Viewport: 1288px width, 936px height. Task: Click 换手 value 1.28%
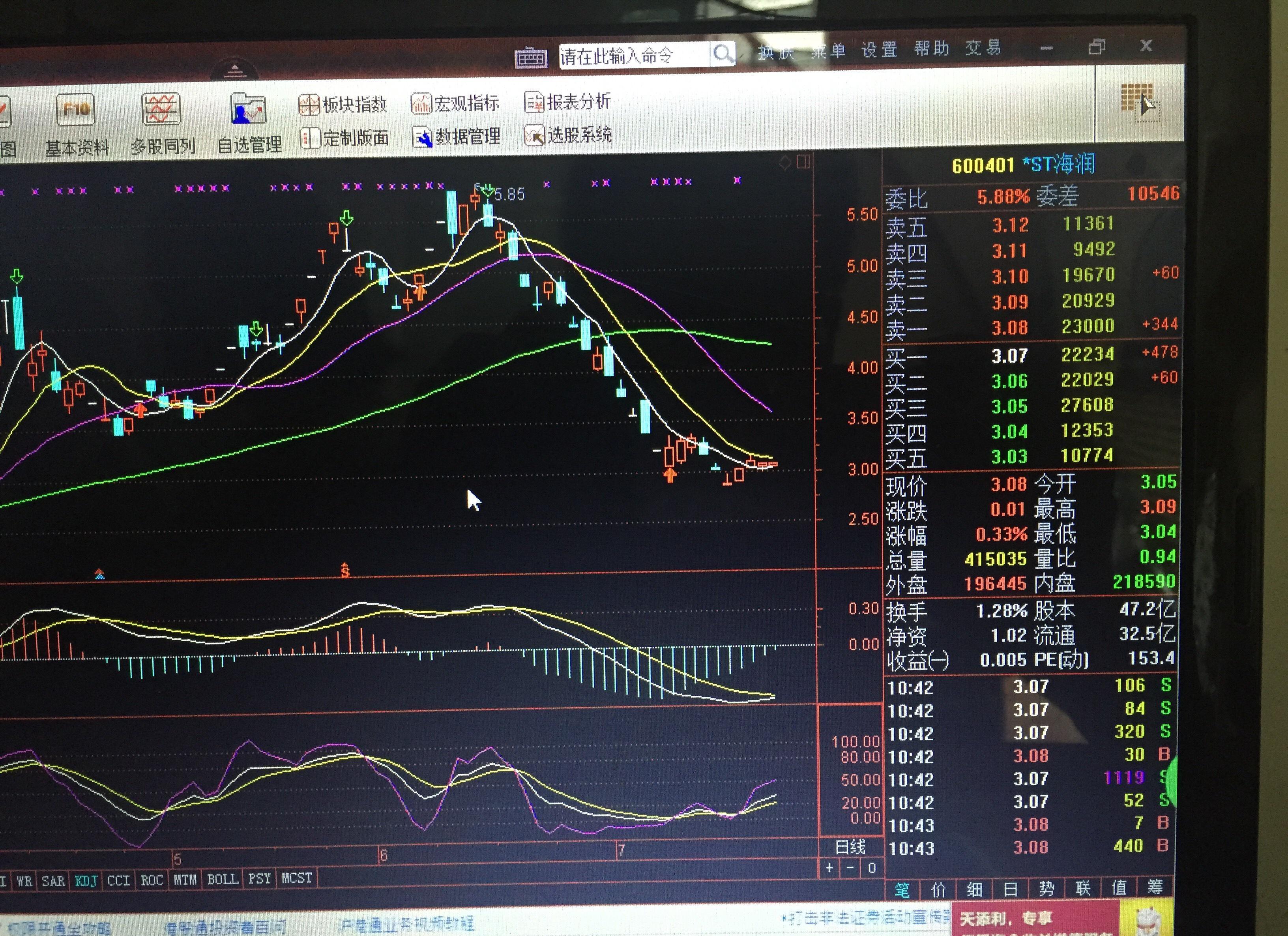point(1001,611)
